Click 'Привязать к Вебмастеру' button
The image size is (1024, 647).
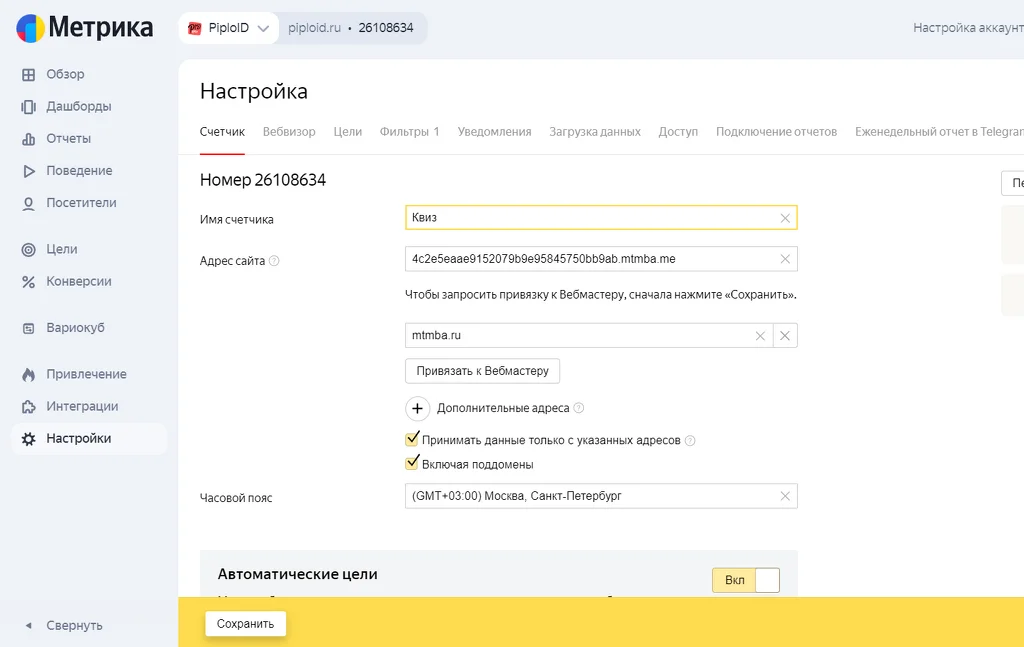(x=482, y=371)
